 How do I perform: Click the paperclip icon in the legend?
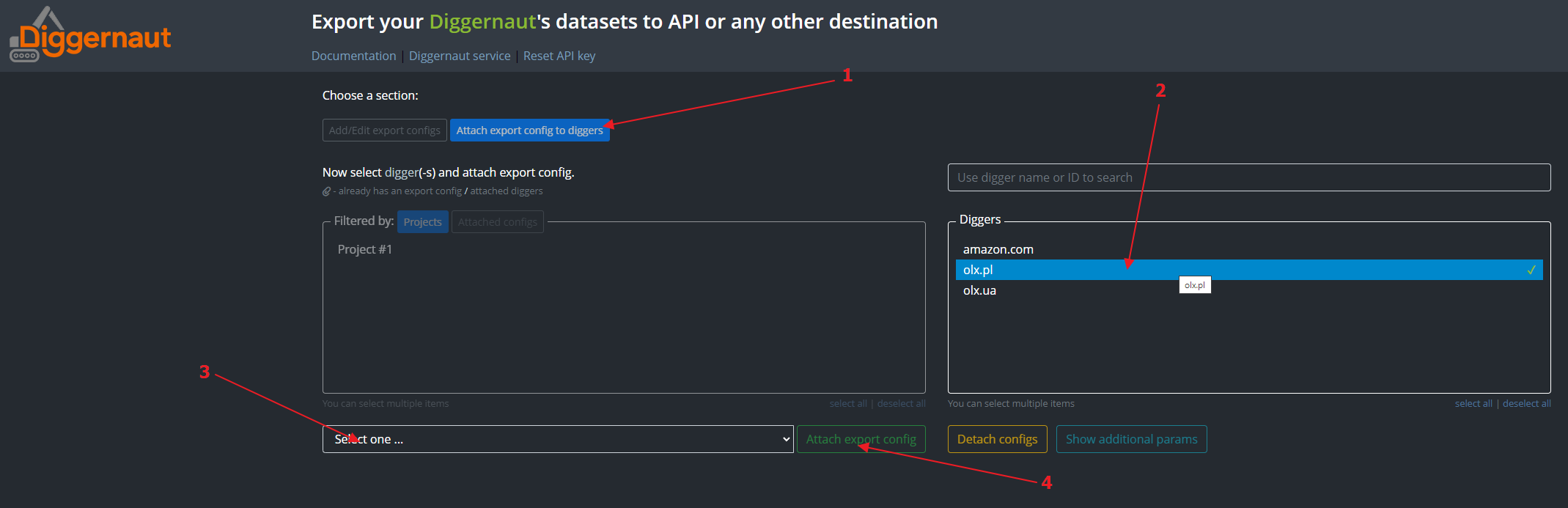[327, 191]
